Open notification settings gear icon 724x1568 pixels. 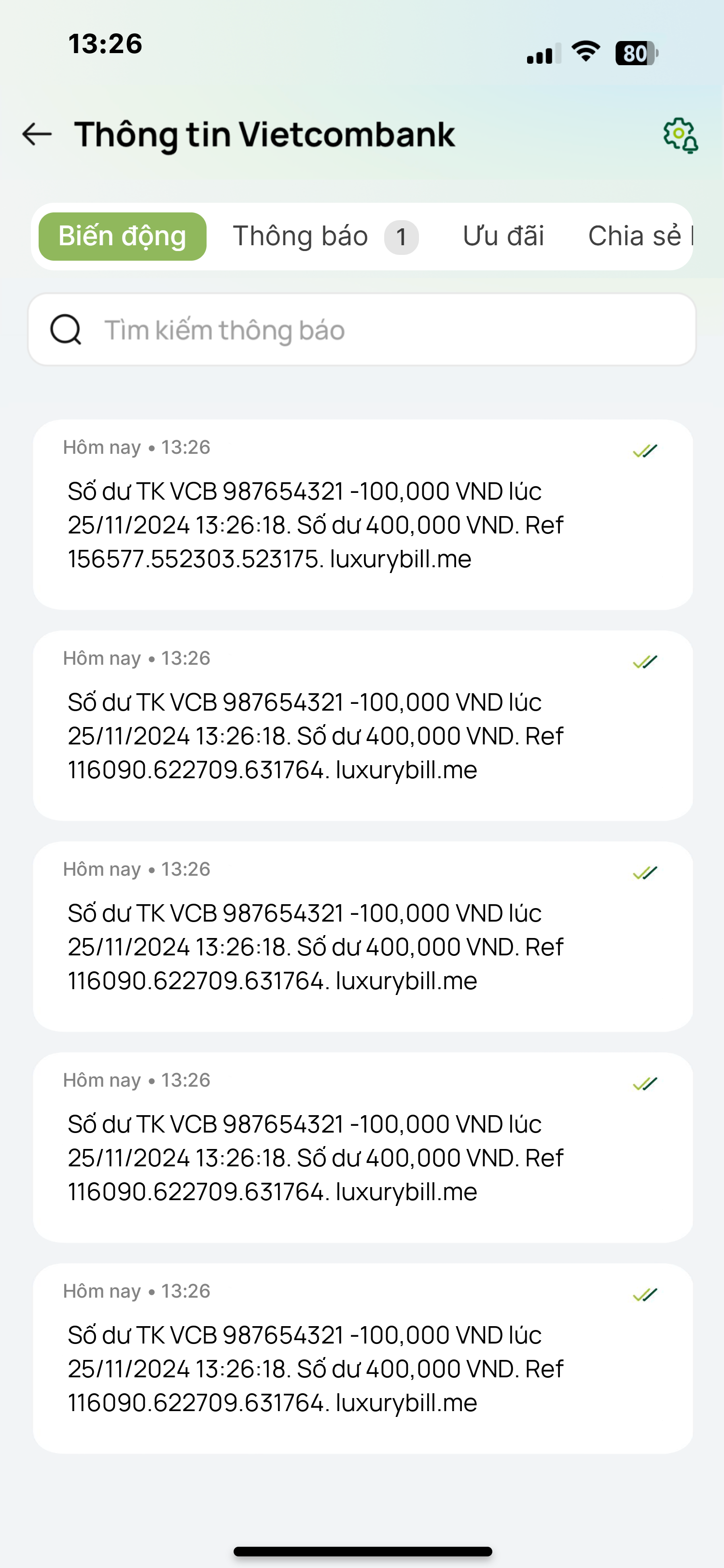[x=680, y=135]
